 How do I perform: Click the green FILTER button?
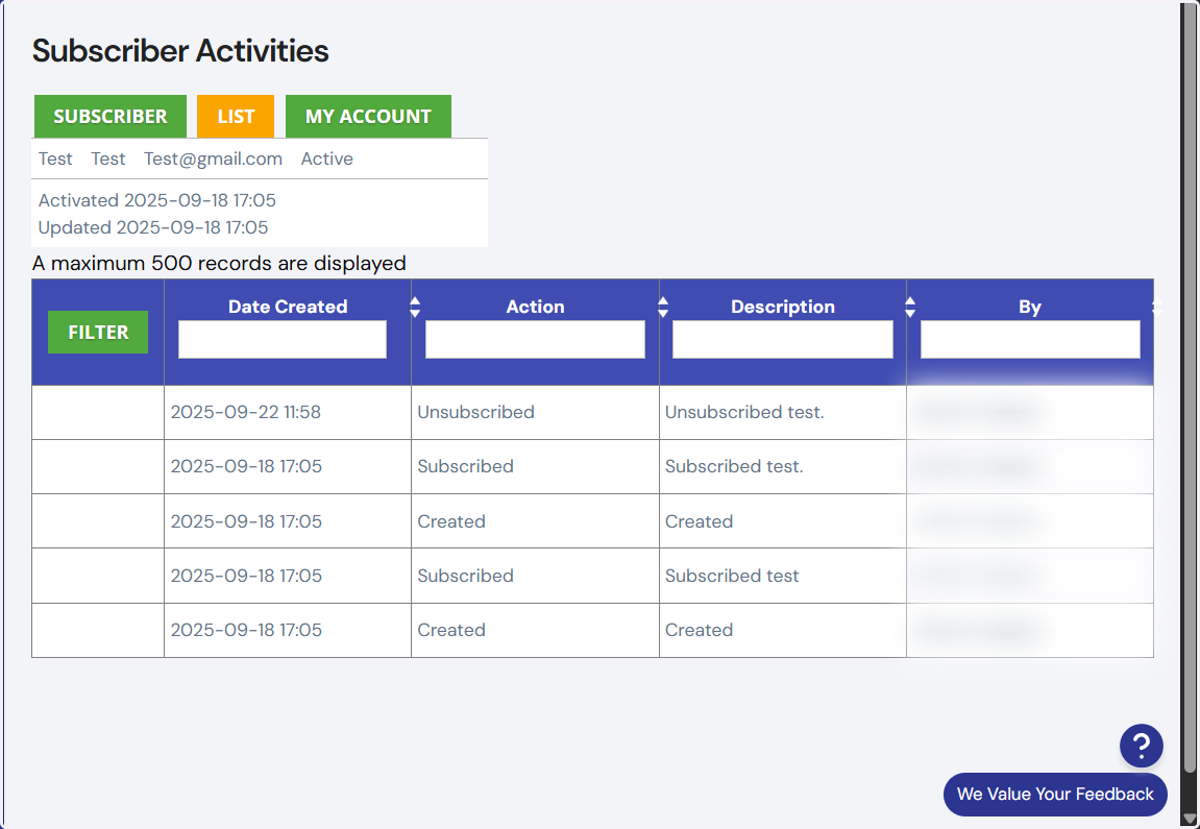point(98,332)
